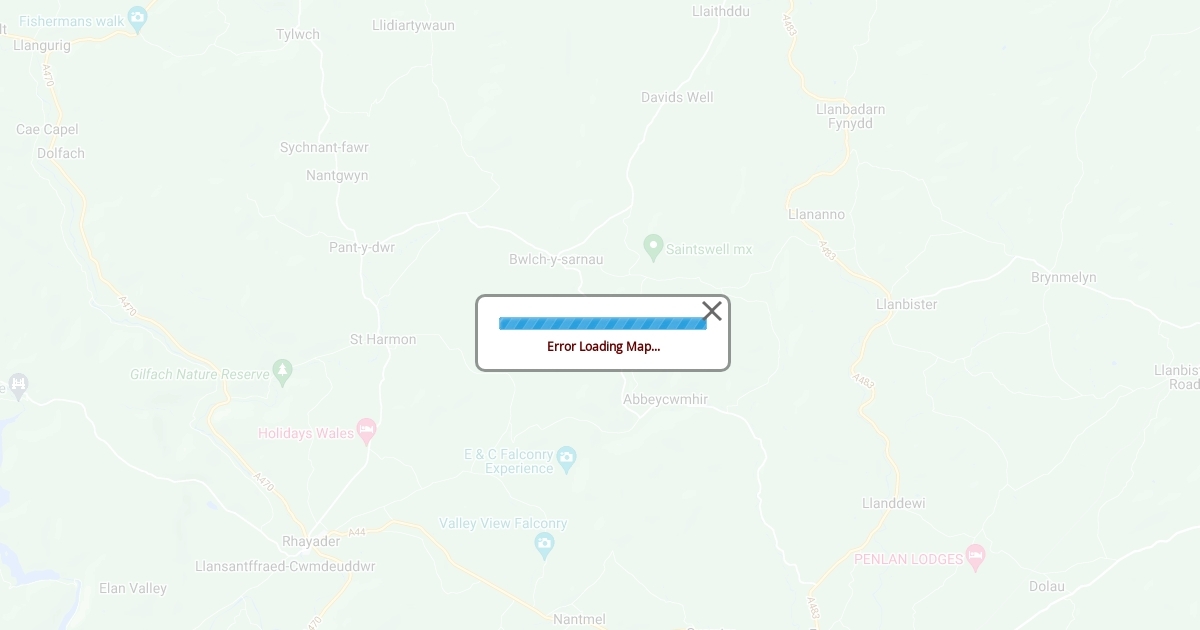The height and width of the screenshot is (630, 1200).
Task: Open the Bwlch-y-sarnau place label
Action: (556, 259)
